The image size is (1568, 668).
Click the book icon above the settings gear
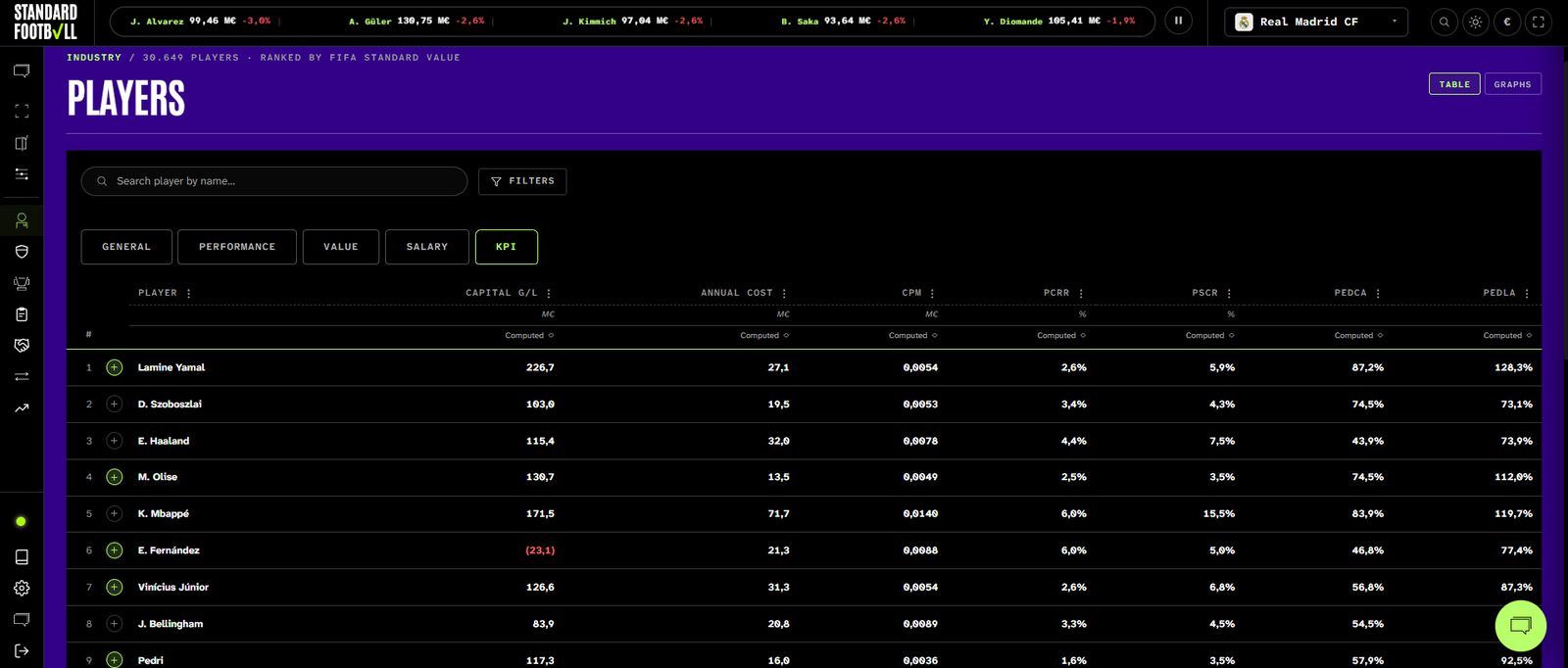[x=22, y=556]
